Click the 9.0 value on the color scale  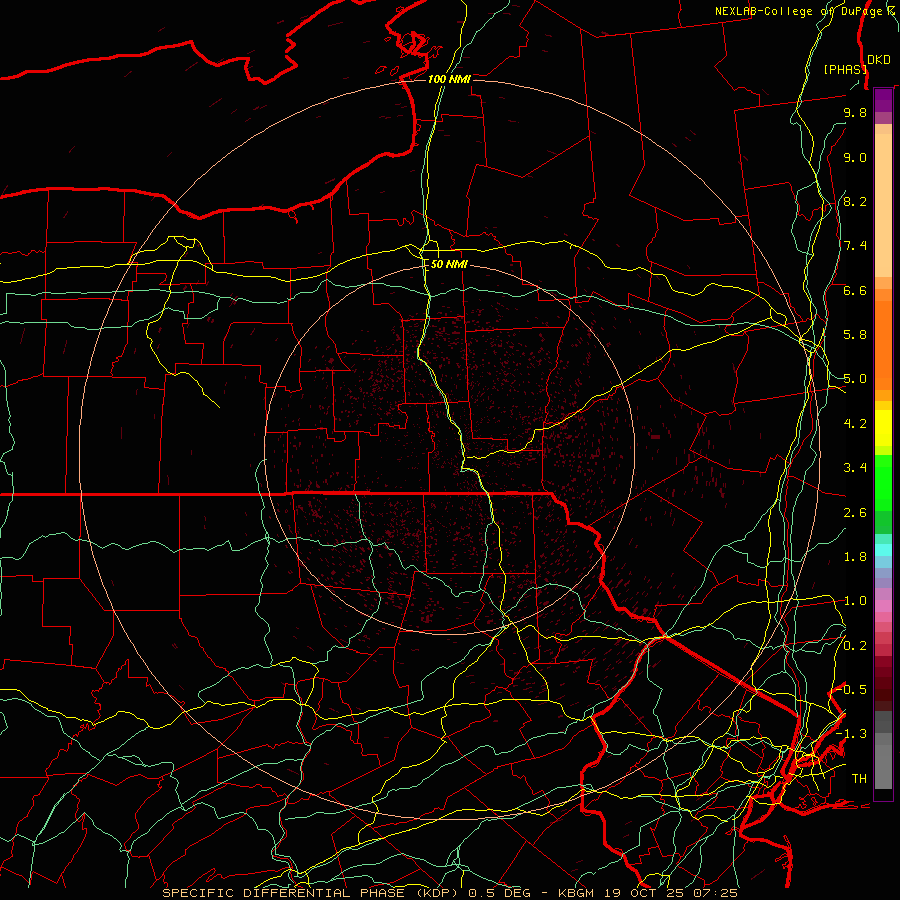pyautogui.click(x=855, y=157)
